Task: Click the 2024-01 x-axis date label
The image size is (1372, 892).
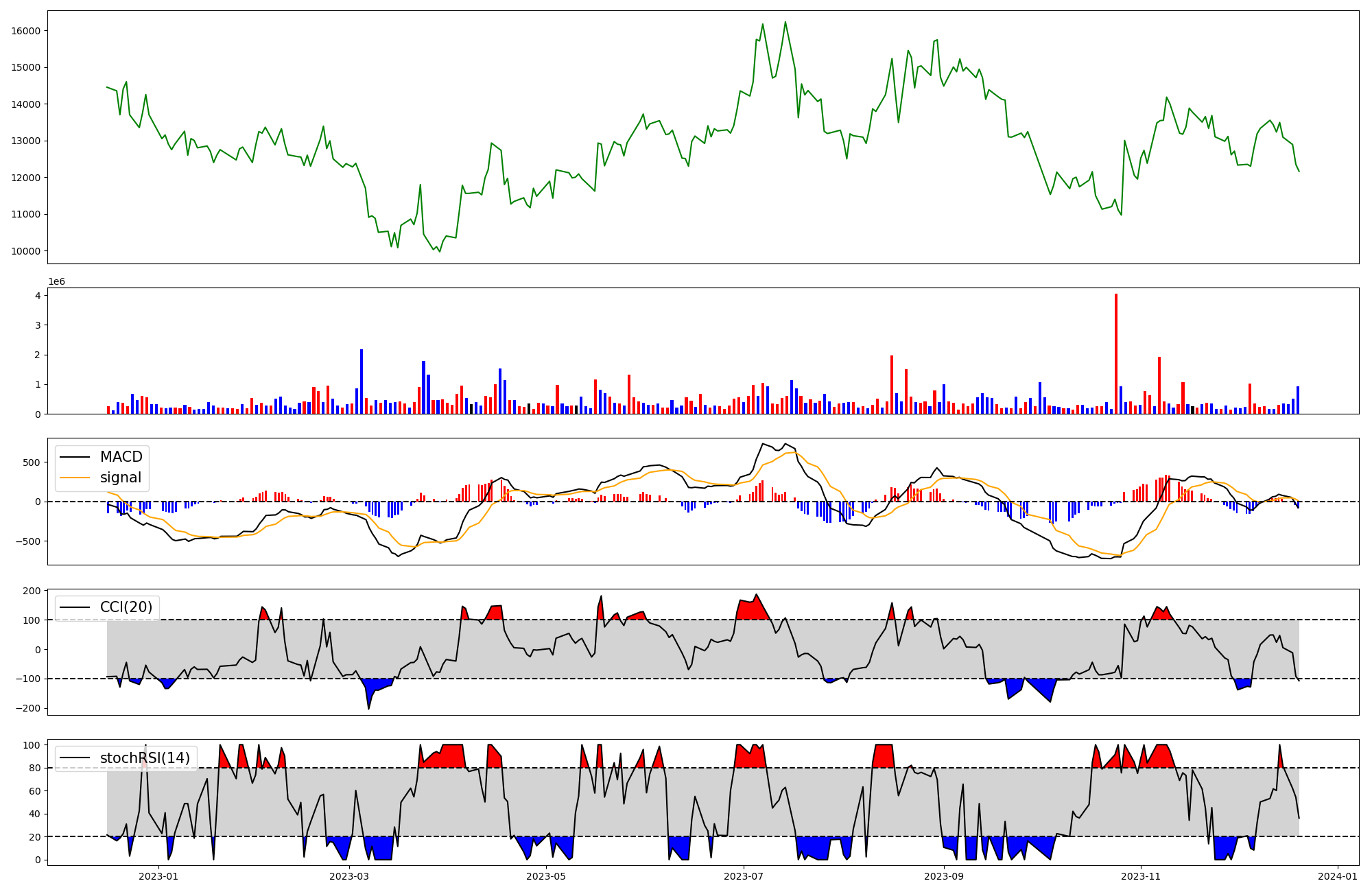Action: click(x=1338, y=876)
